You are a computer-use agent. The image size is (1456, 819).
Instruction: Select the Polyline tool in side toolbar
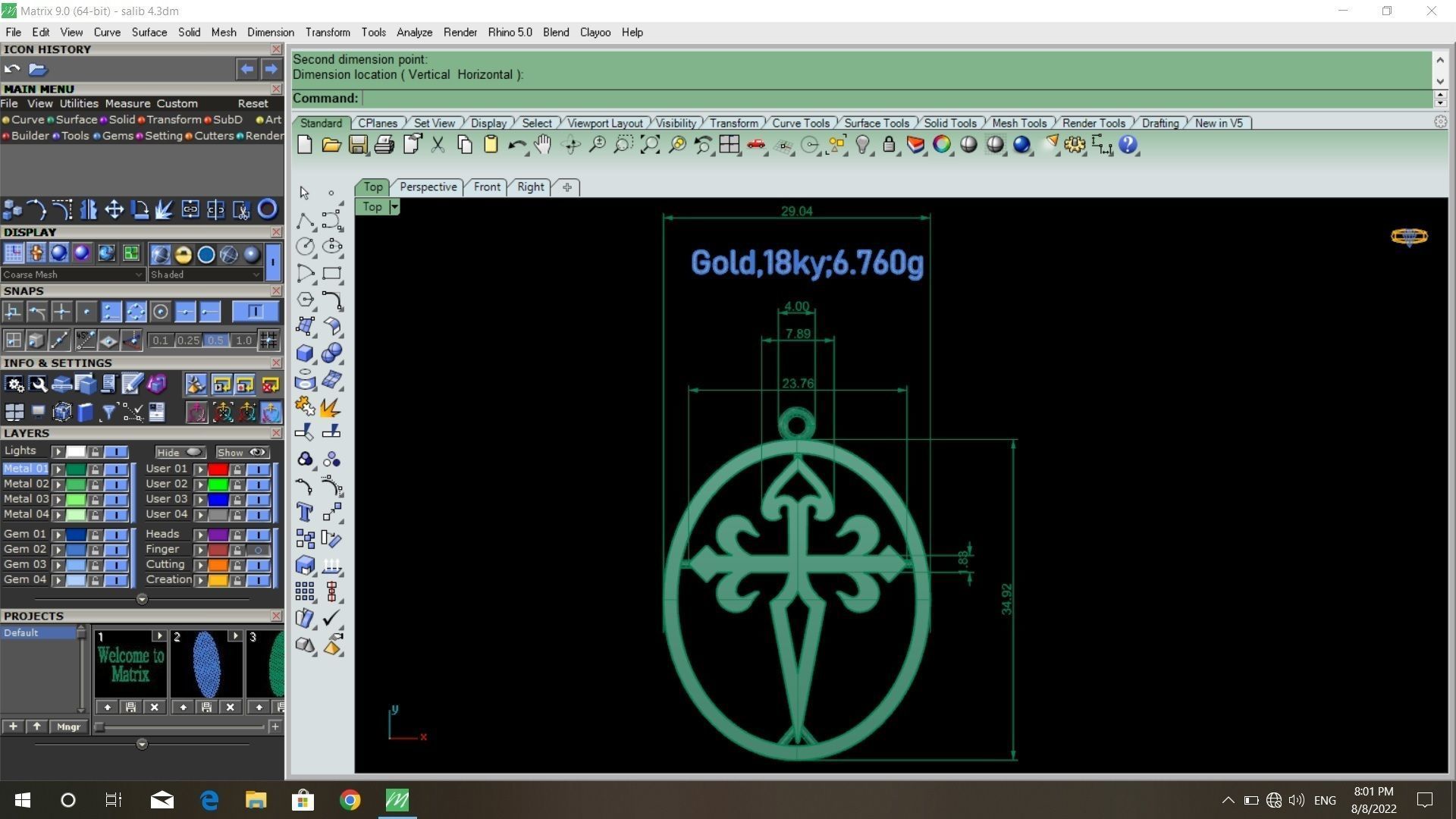[305, 221]
